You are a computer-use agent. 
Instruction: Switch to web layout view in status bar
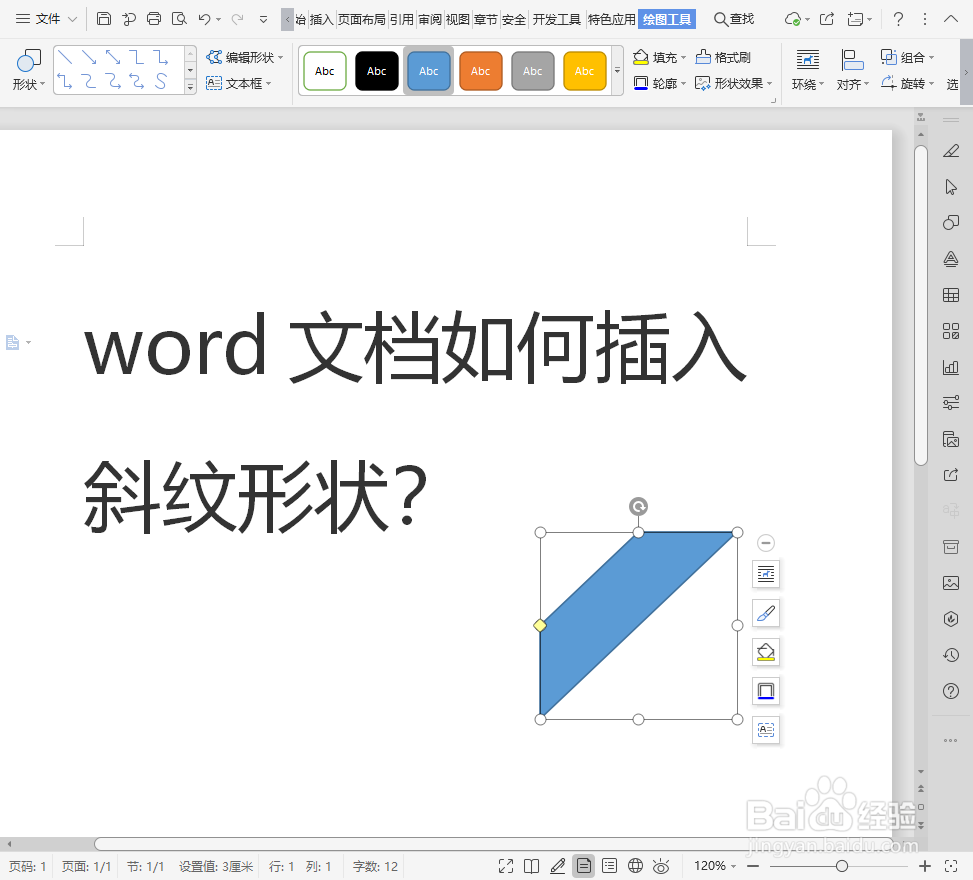(x=635, y=866)
